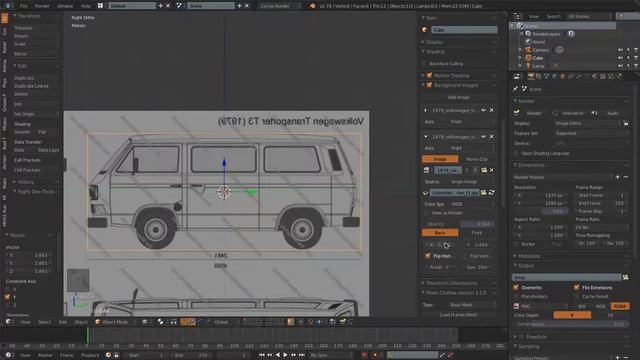The image size is (640, 360).
Task: Remove the Right axis background image
Action: pos(491,136)
